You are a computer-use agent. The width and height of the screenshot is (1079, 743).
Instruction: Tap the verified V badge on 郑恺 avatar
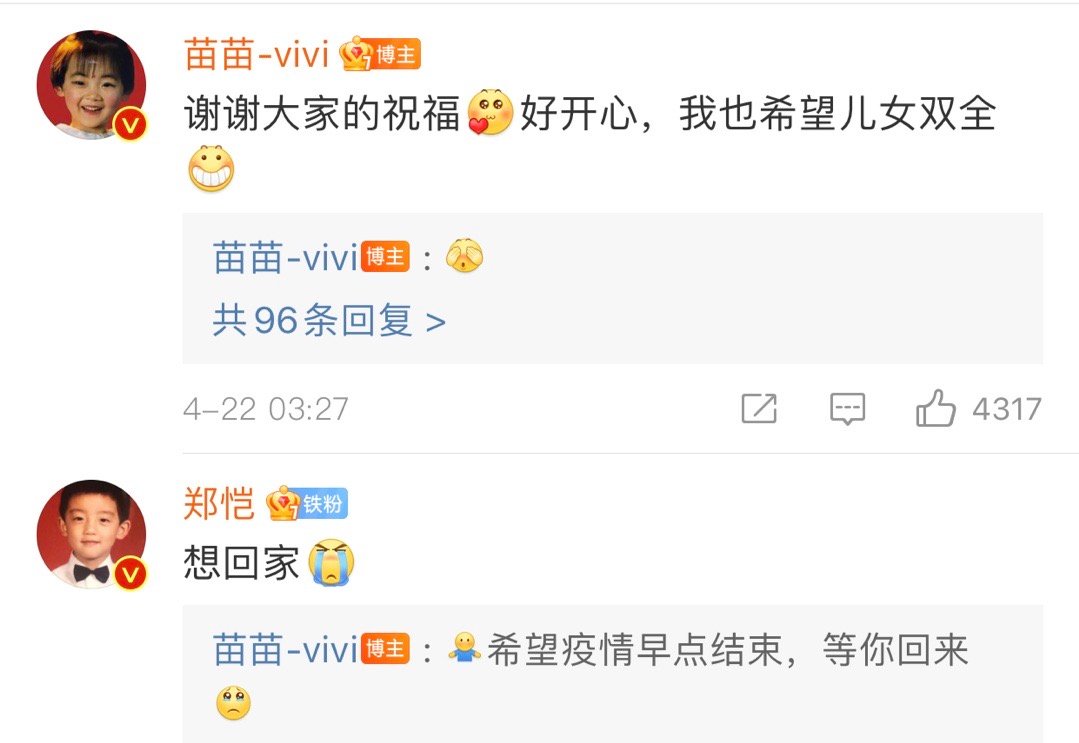click(x=130, y=572)
